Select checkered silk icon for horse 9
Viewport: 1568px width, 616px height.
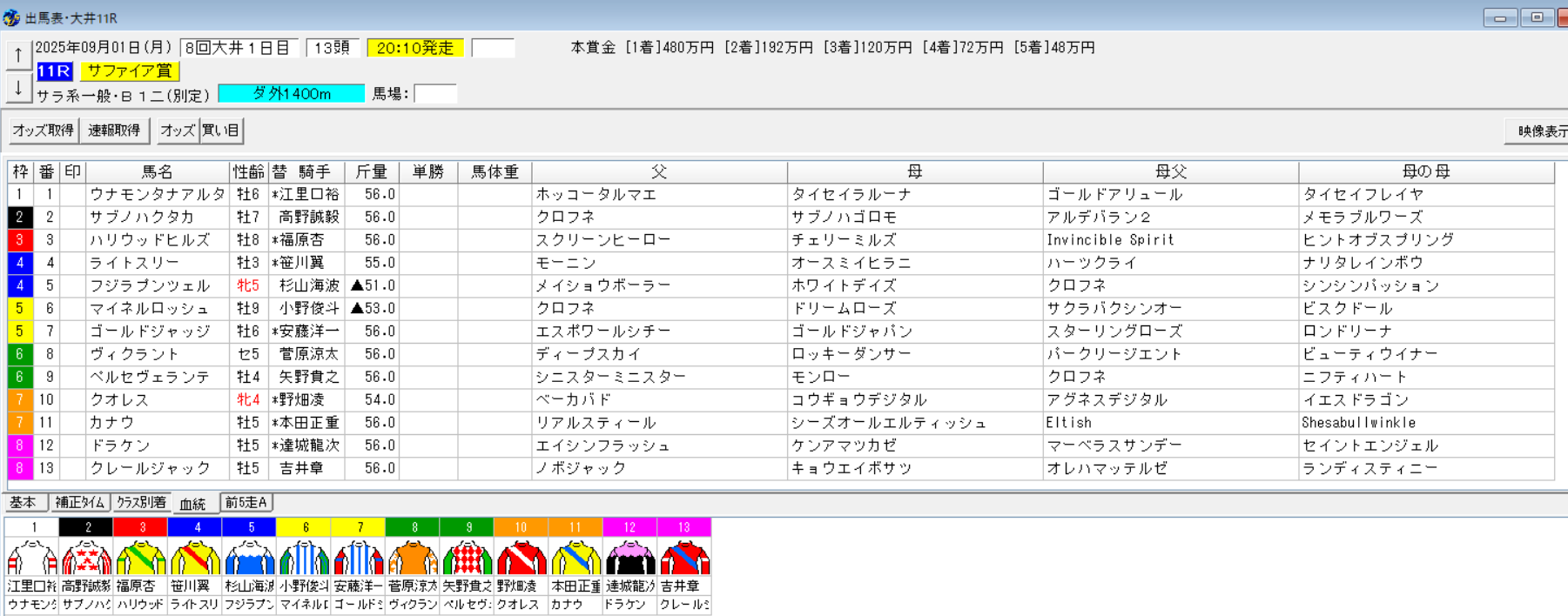pos(468,557)
